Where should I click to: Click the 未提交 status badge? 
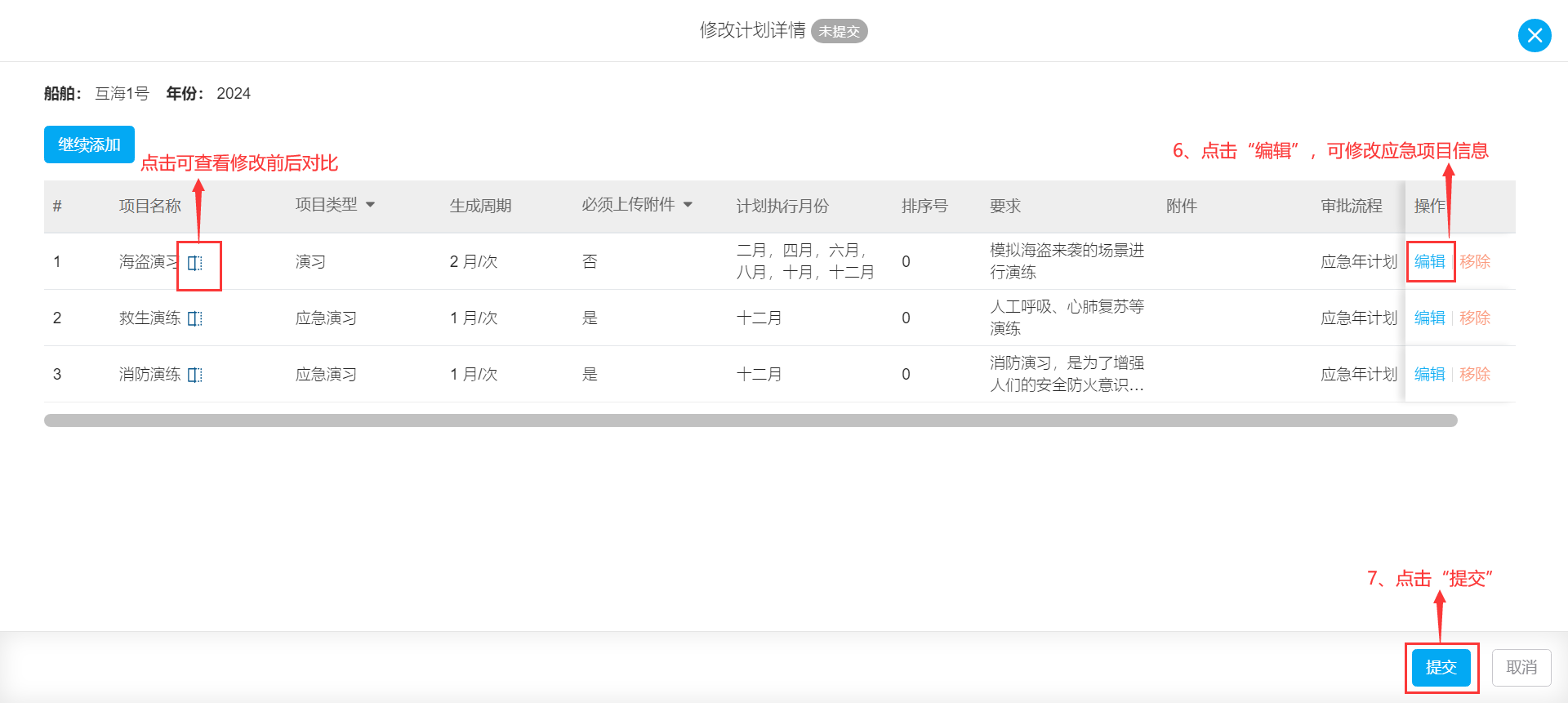[840, 31]
